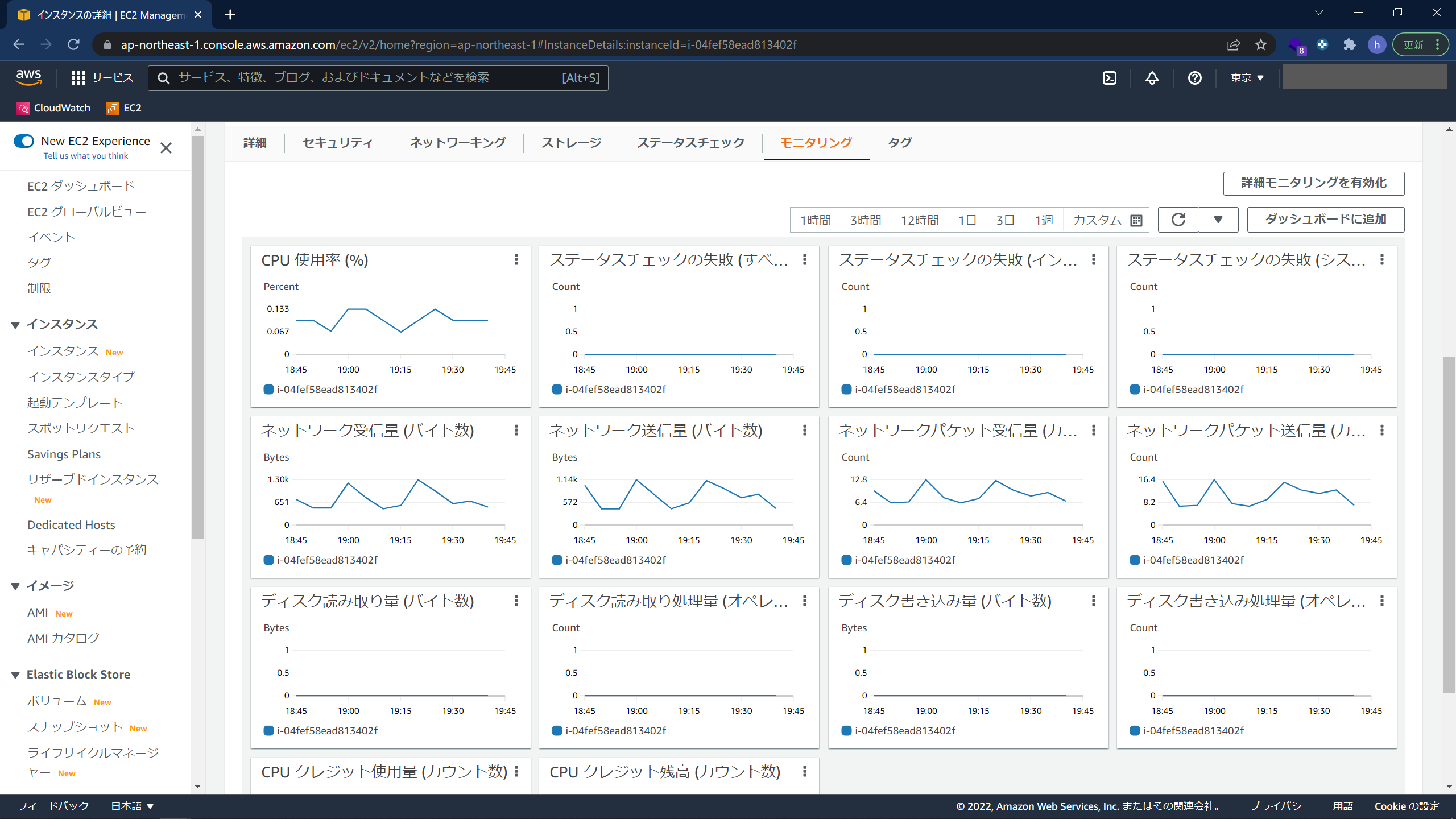Select the 12時間 time range

(920, 220)
